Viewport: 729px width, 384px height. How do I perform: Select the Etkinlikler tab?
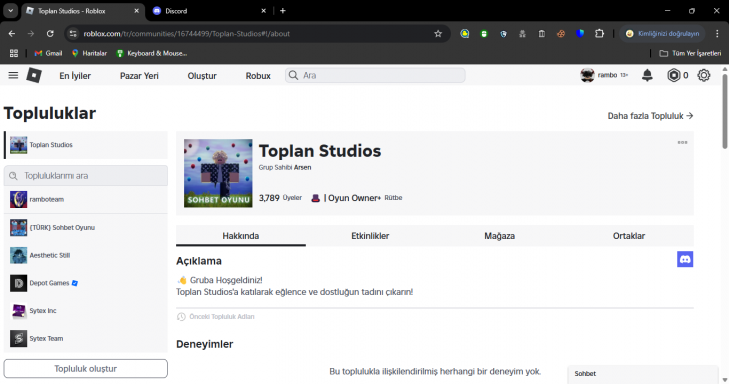(370, 236)
